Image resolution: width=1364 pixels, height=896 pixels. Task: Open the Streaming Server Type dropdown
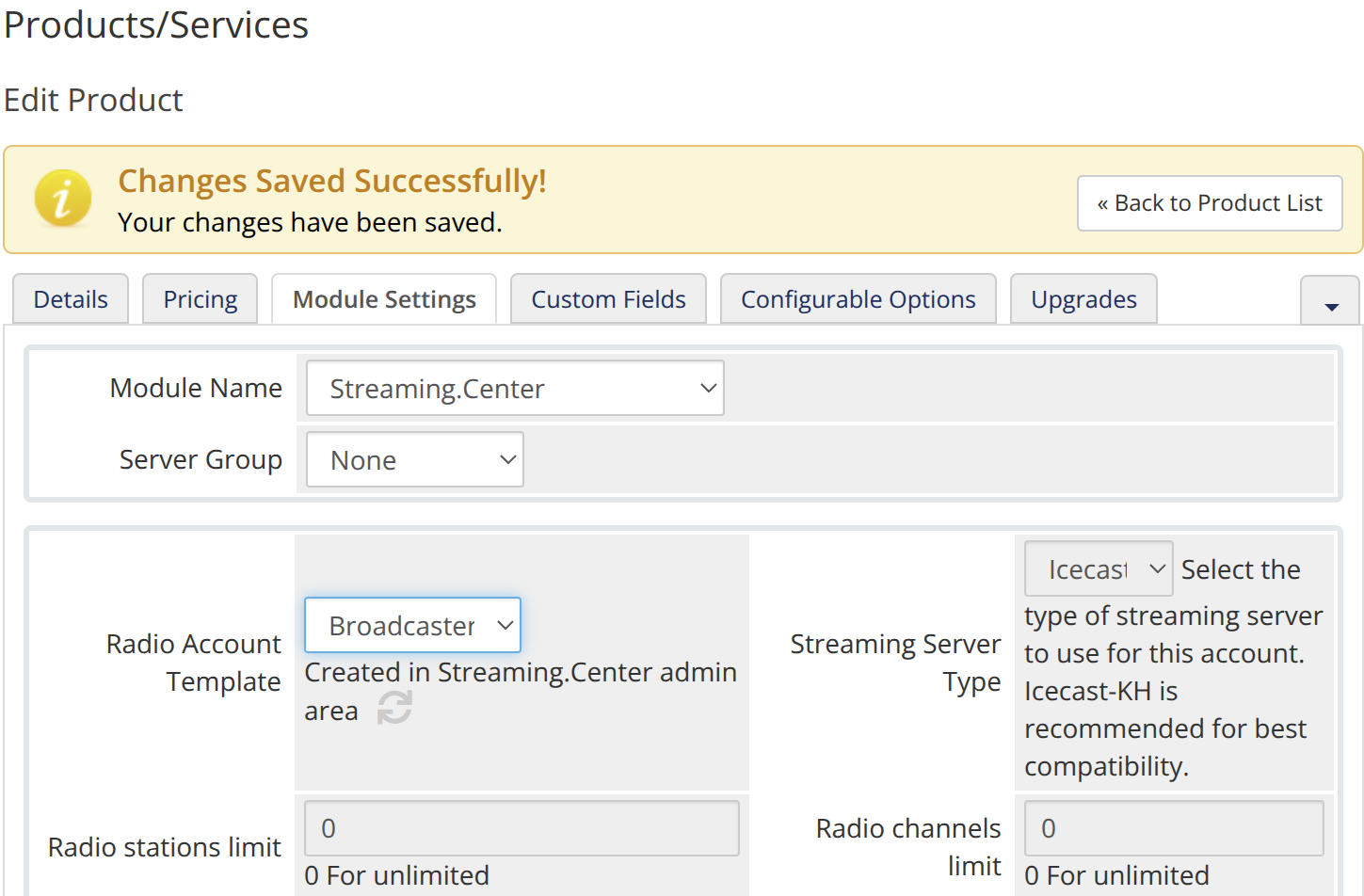coord(1098,569)
